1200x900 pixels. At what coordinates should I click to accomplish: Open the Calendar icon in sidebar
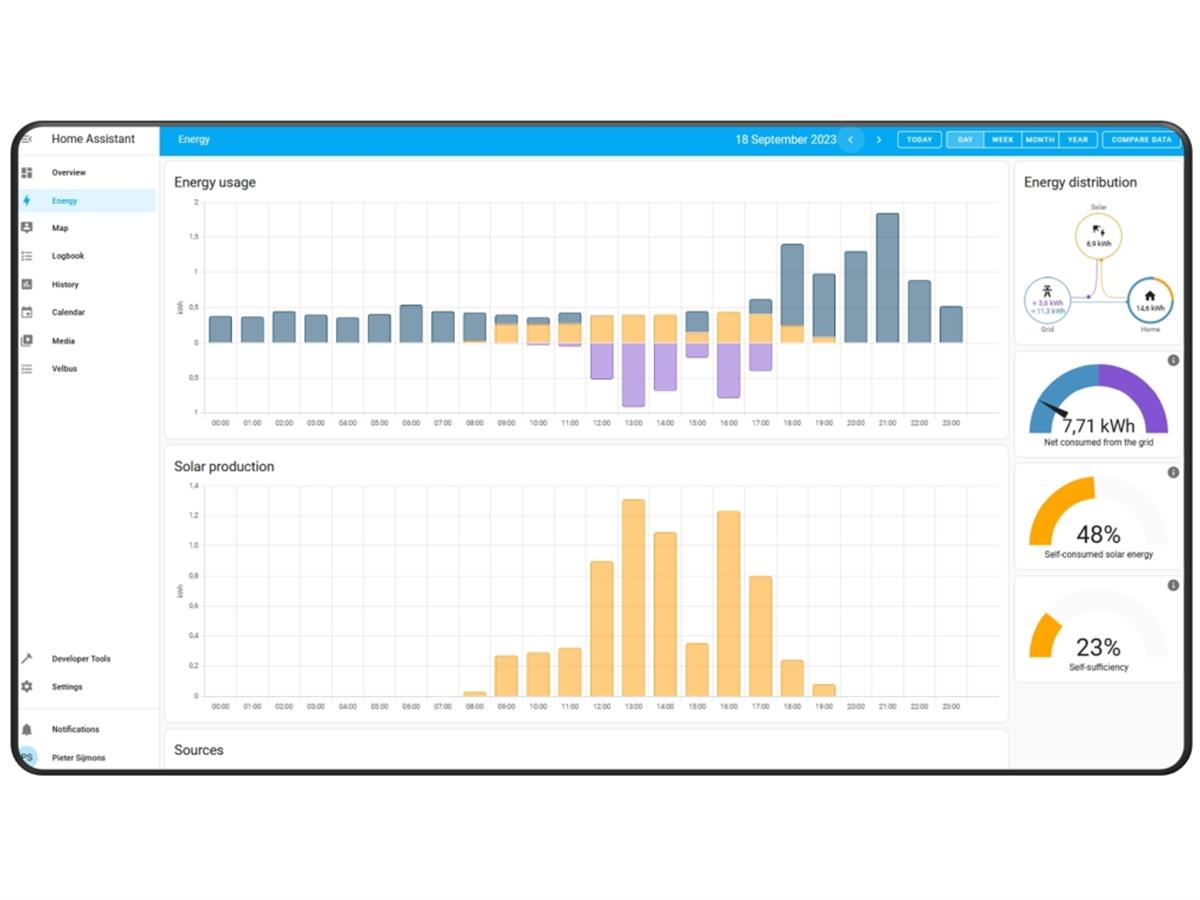click(x=27, y=312)
